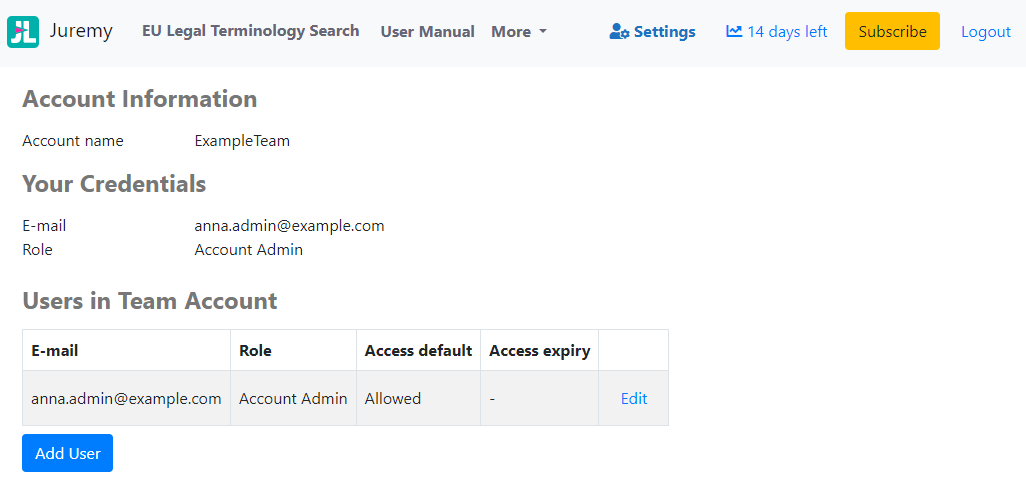Image resolution: width=1026 pixels, height=488 pixels.
Task: Go to the Settings text link
Action: point(664,32)
